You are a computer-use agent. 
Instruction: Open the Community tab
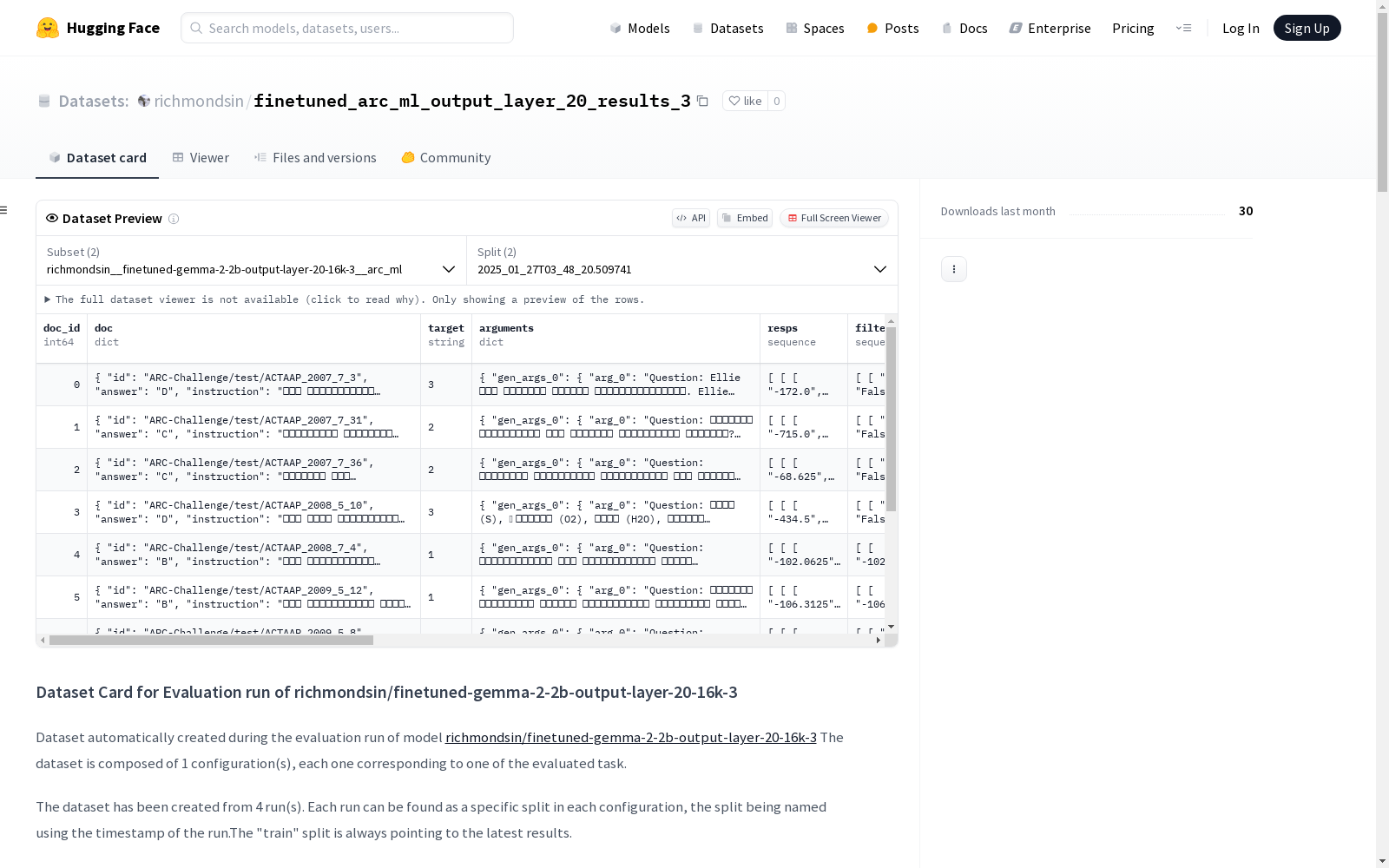point(446,158)
